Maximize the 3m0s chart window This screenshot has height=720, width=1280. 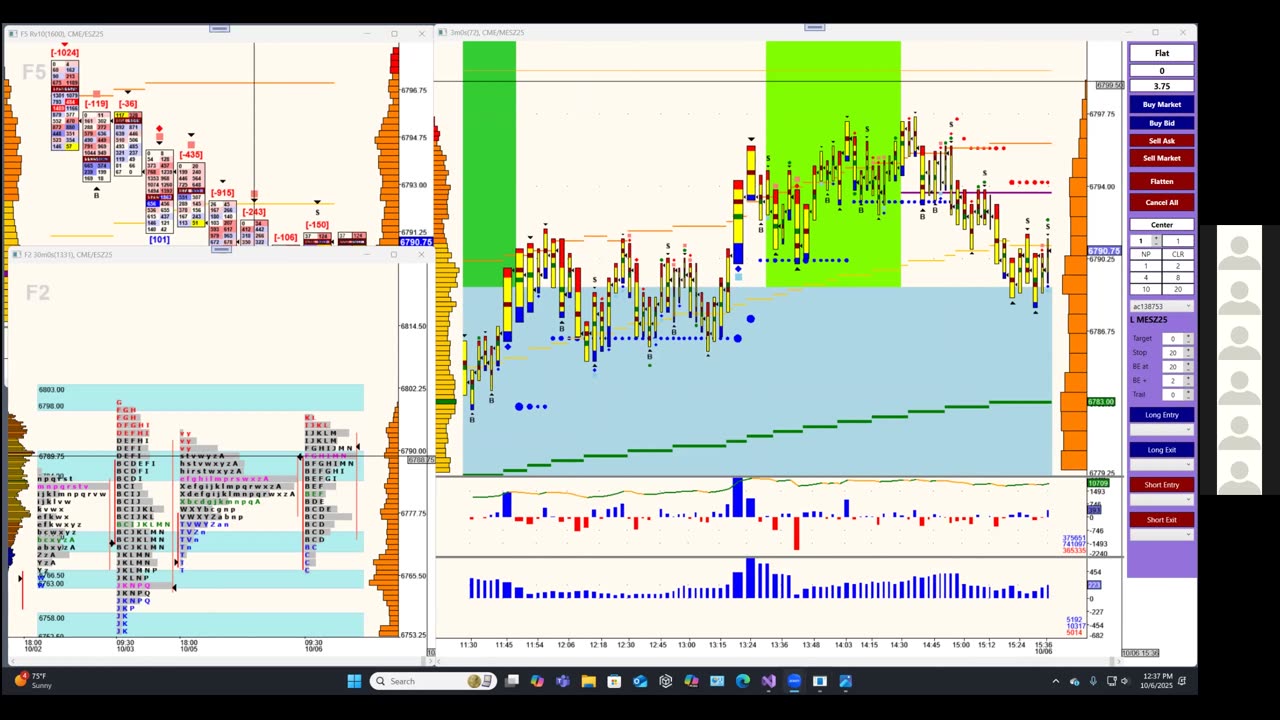click(x=1155, y=33)
